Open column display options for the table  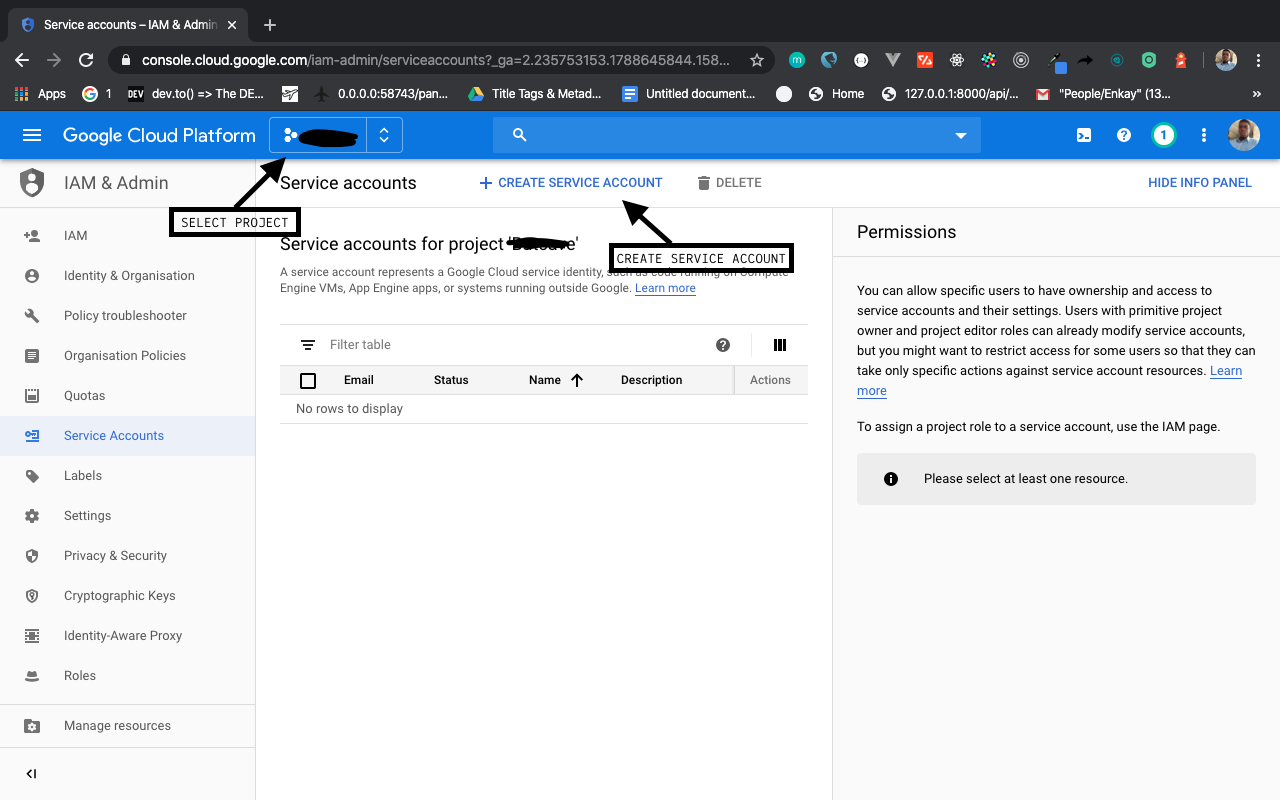tap(780, 344)
